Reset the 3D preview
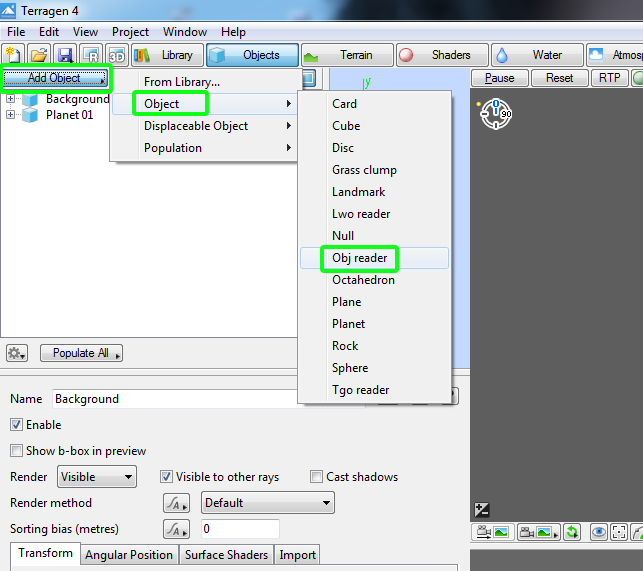The image size is (643, 571). [x=559, y=78]
